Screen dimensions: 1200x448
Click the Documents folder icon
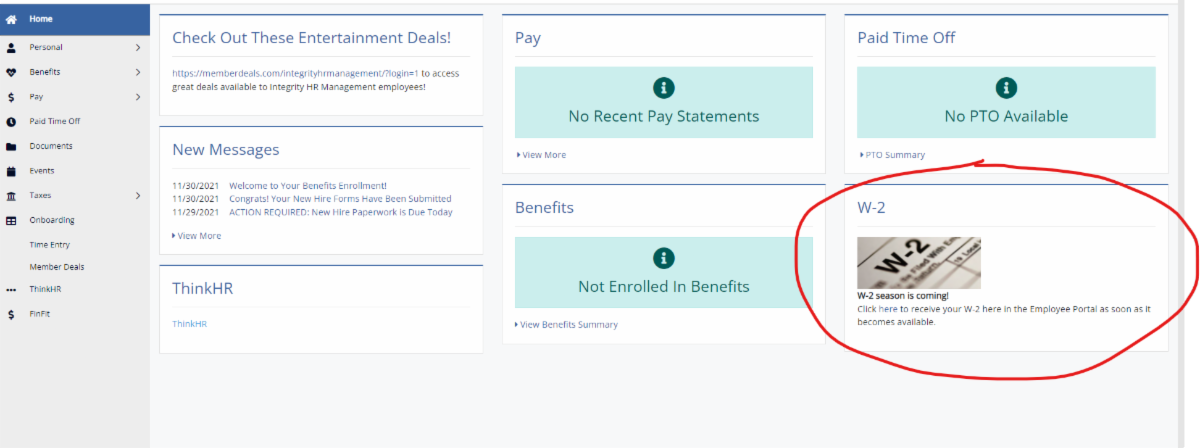coord(11,146)
